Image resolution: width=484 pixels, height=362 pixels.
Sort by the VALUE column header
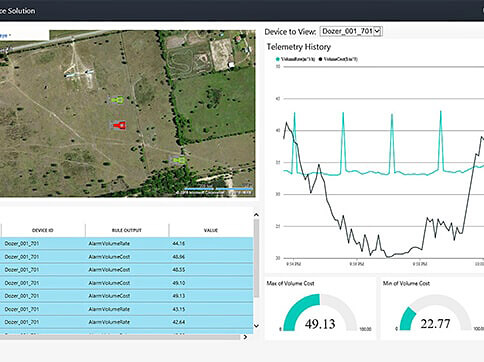(x=211, y=230)
